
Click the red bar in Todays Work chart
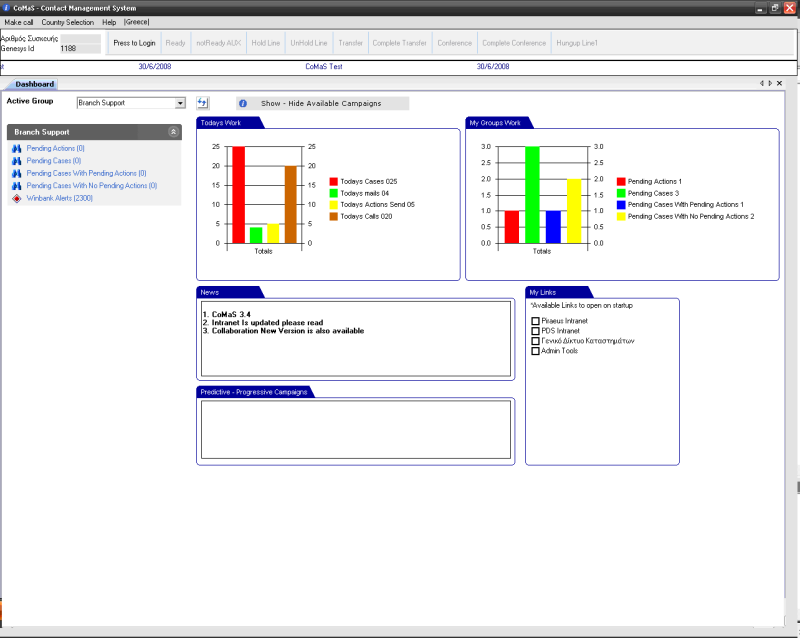(x=238, y=195)
